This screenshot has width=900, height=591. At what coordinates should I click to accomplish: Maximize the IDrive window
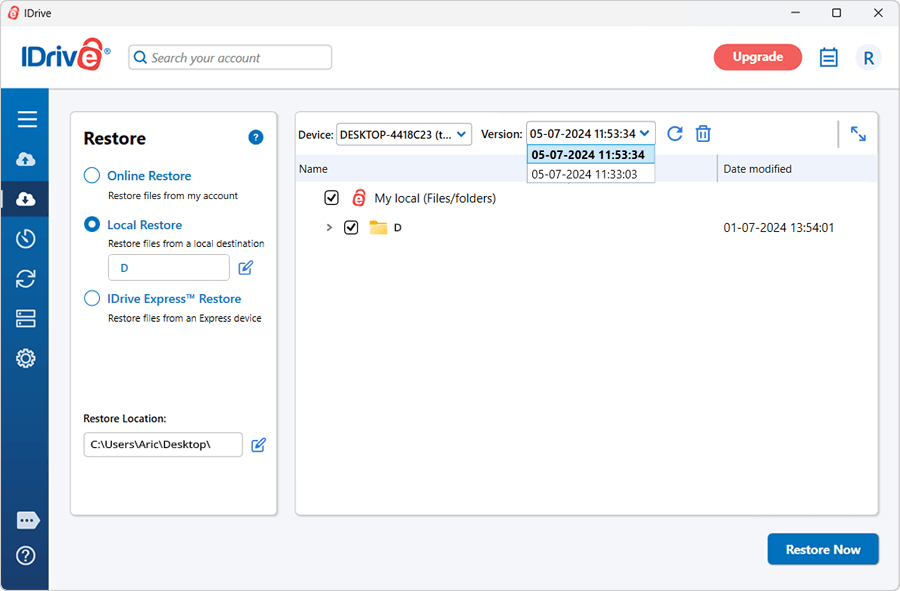click(x=836, y=13)
